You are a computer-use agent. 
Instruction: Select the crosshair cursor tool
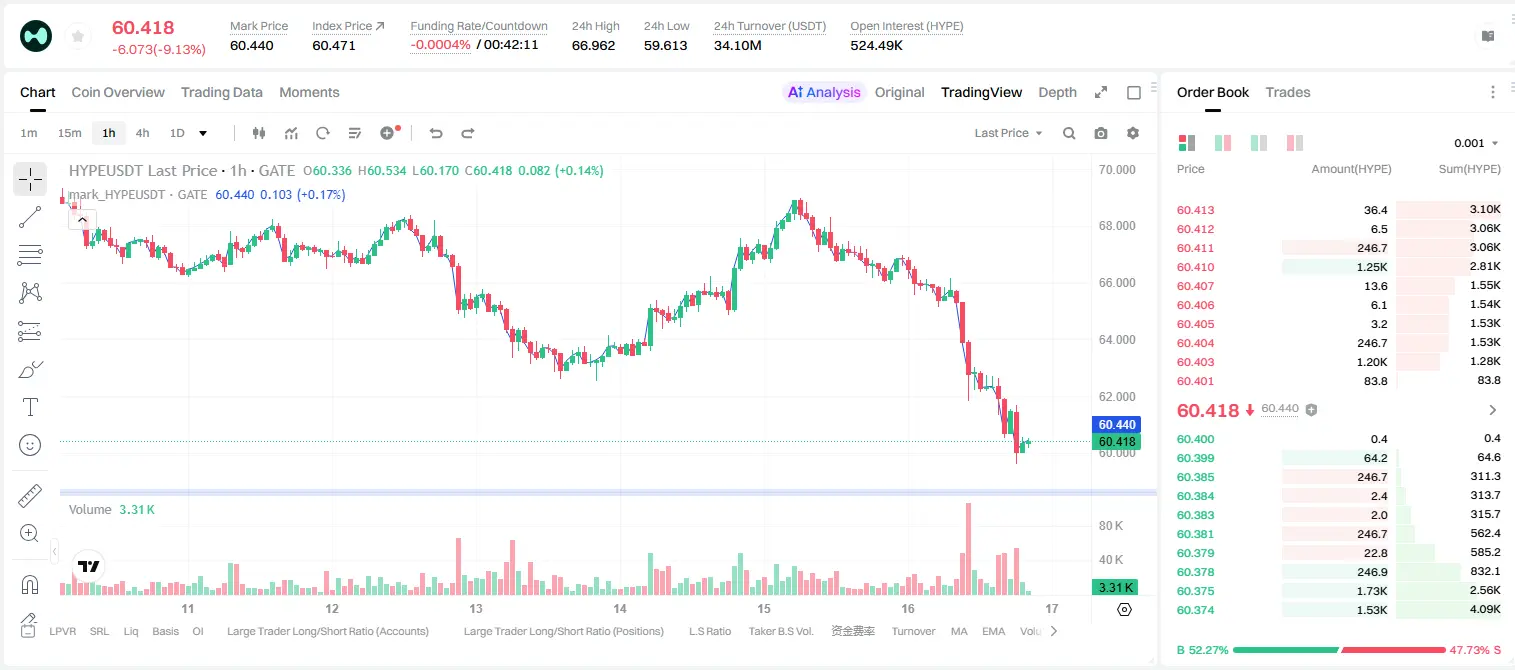(x=30, y=179)
